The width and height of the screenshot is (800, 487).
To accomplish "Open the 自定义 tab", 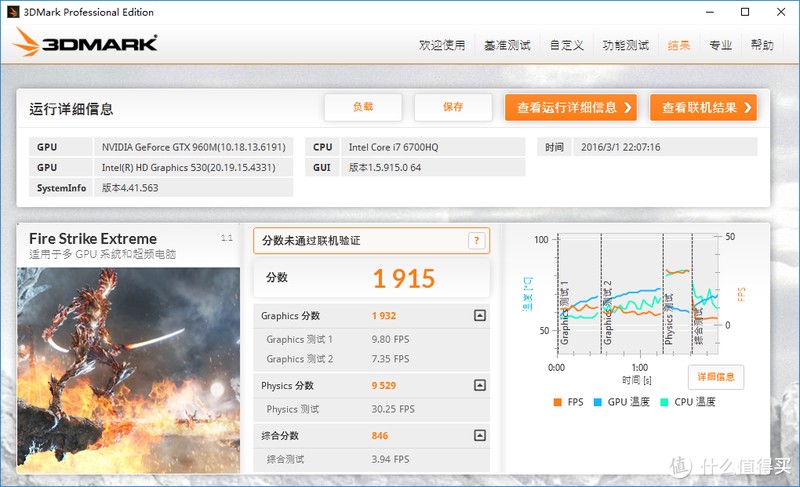I will pos(566,45).
